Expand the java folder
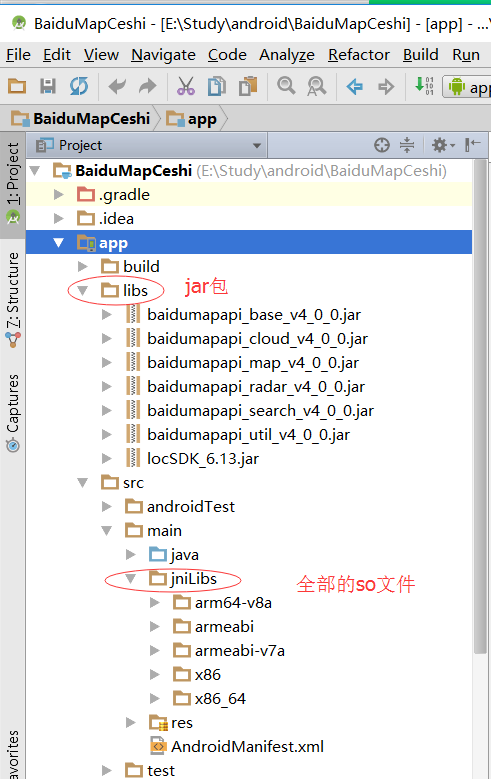The height and width of the screenshot is (779, 491). 131,554
